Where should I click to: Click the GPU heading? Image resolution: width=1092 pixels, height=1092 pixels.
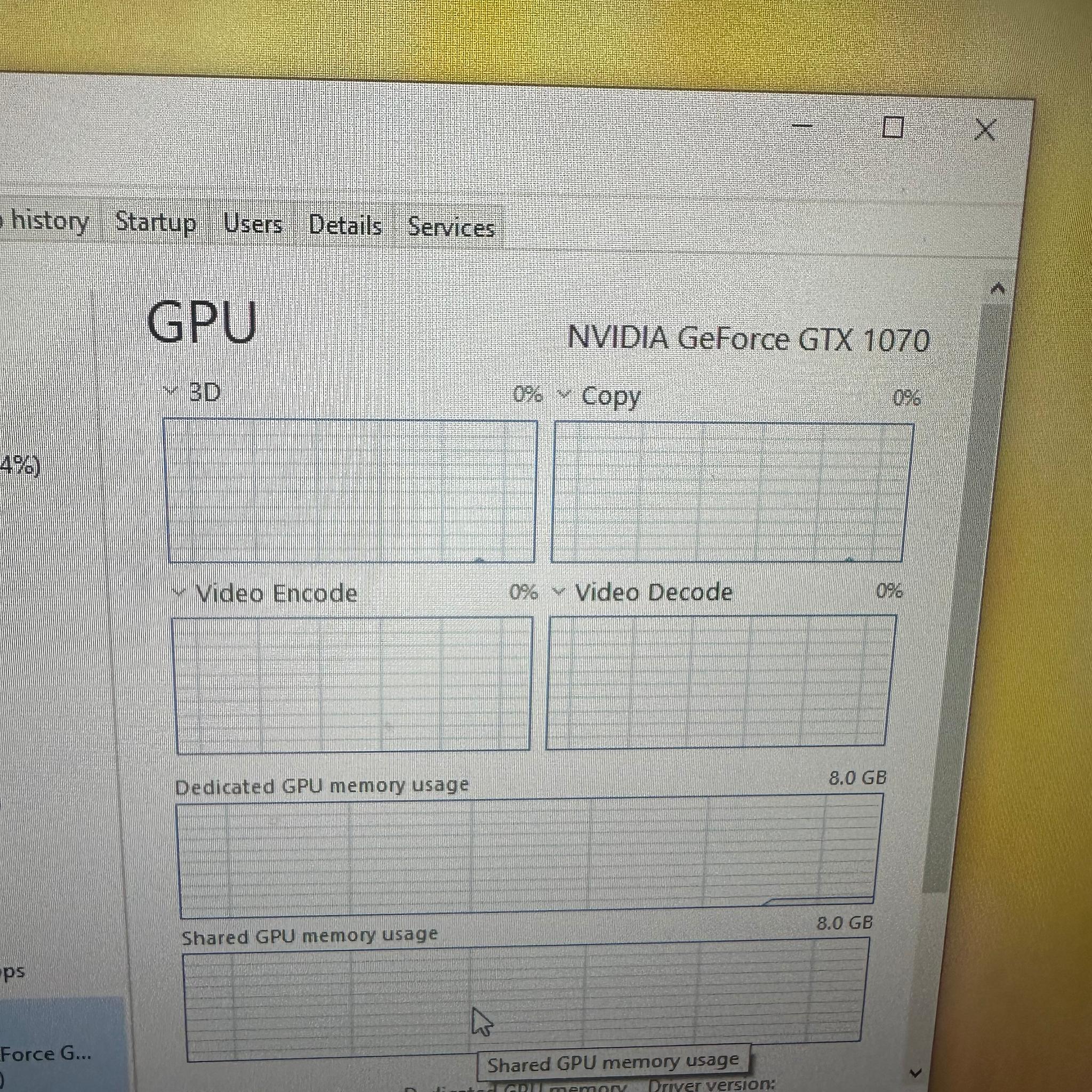pyautogui.click(x=202, y=322)
